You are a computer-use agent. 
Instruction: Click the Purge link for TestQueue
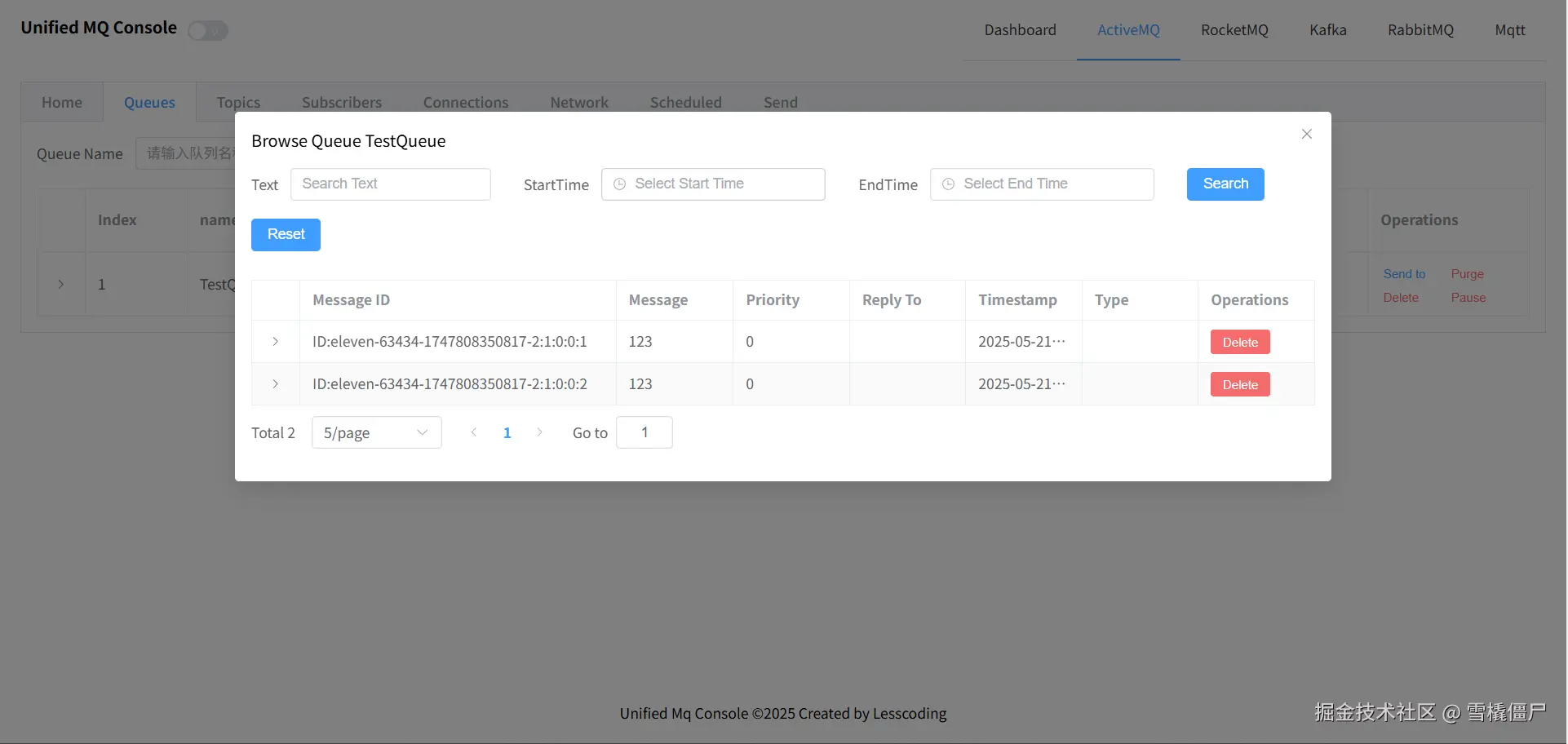(x=1467, y=274)
